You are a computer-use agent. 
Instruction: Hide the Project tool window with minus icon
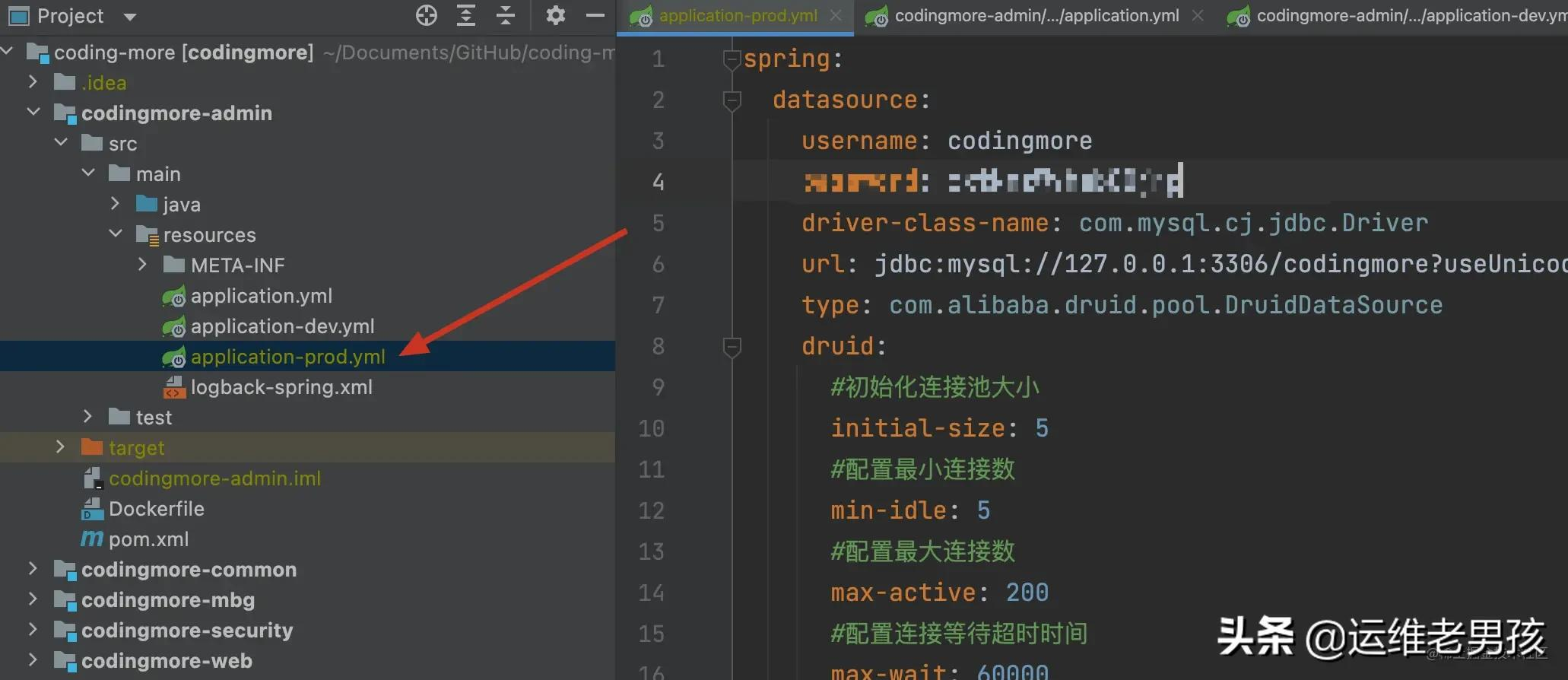point(596,15)
